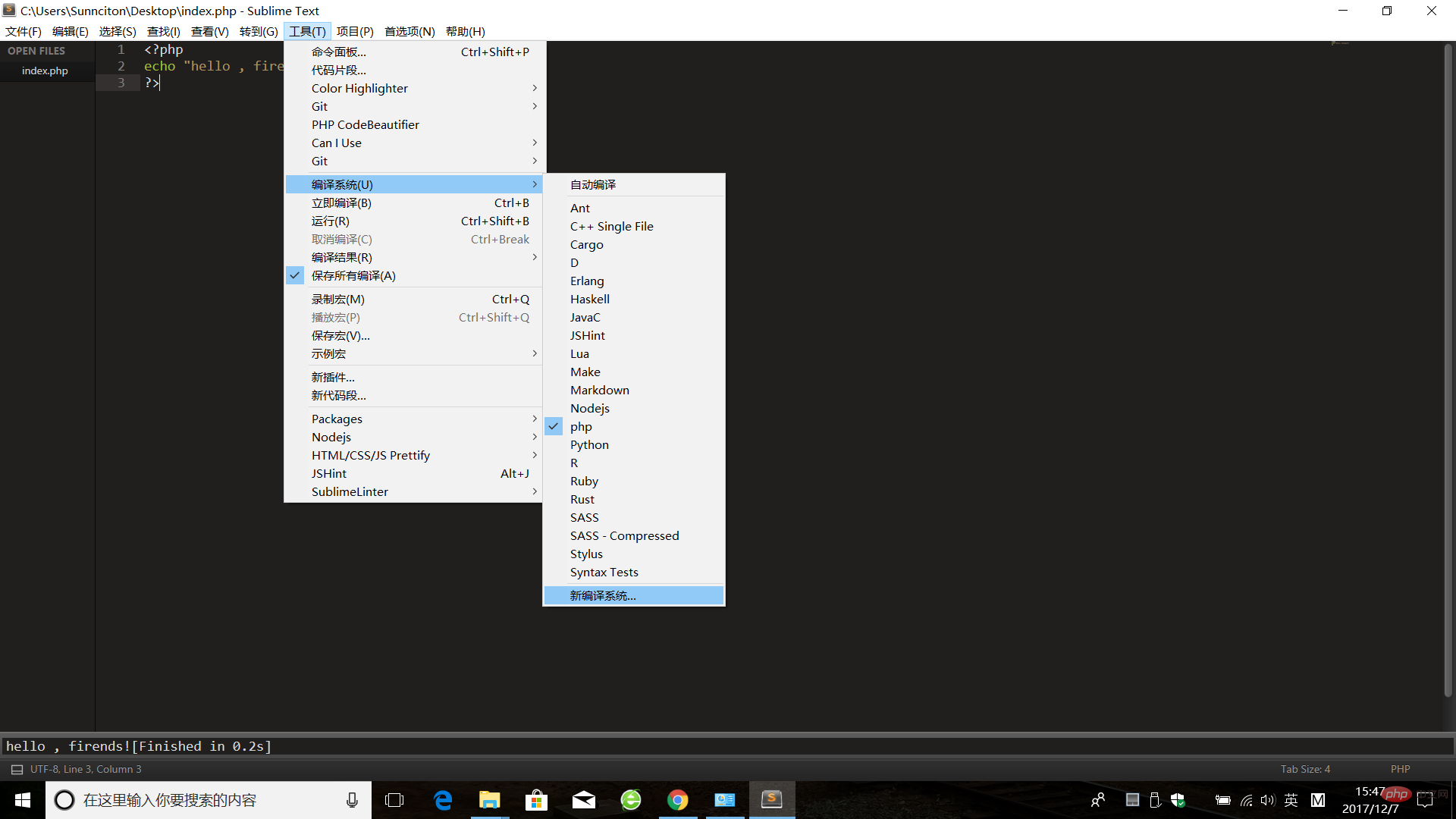Screen dimensions: 1456x819
Task: Open Microsoft Edge from taskbar
Action: point(443,800)
